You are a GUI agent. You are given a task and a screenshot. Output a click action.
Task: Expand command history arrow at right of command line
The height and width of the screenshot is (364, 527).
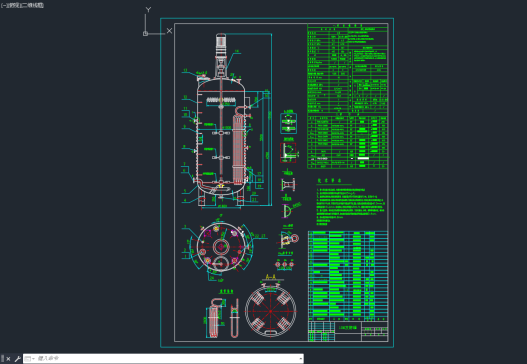[300, 359]
